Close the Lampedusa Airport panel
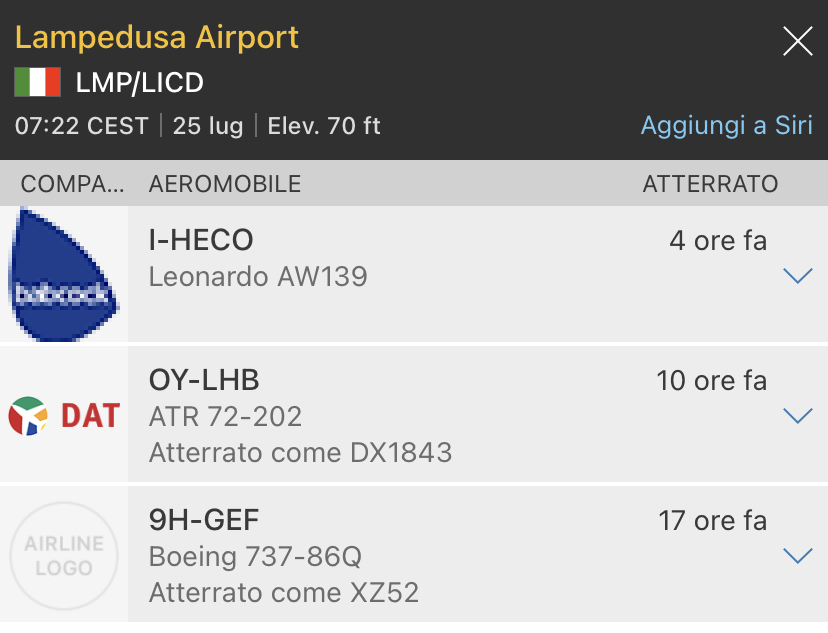Viewport: 828px width, 633px height. tap(797, 41)
